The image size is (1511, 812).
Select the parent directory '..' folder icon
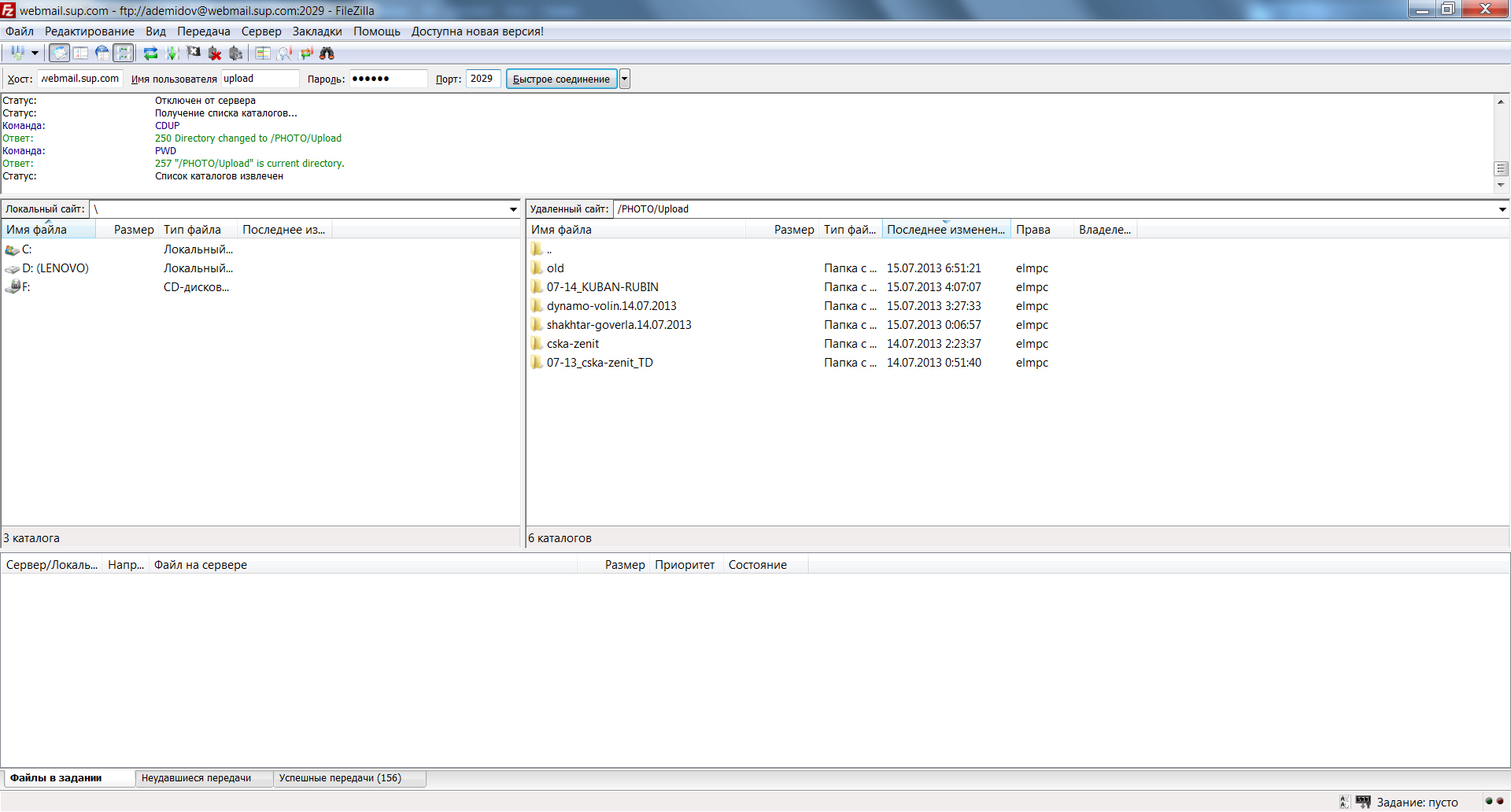pyautogui.click(x=537, y=249)
